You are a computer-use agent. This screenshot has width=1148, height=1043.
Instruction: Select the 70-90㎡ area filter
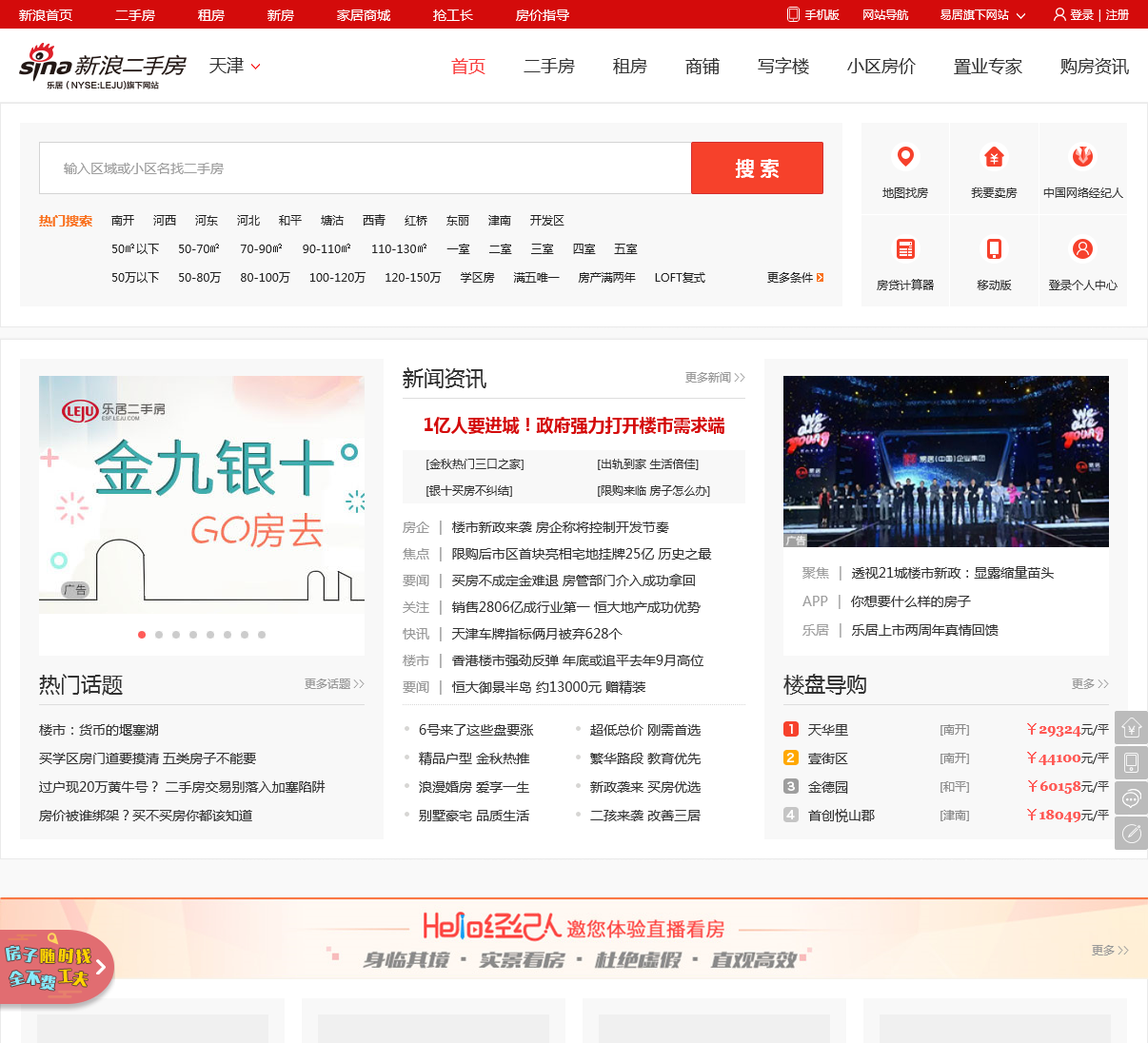261,248
